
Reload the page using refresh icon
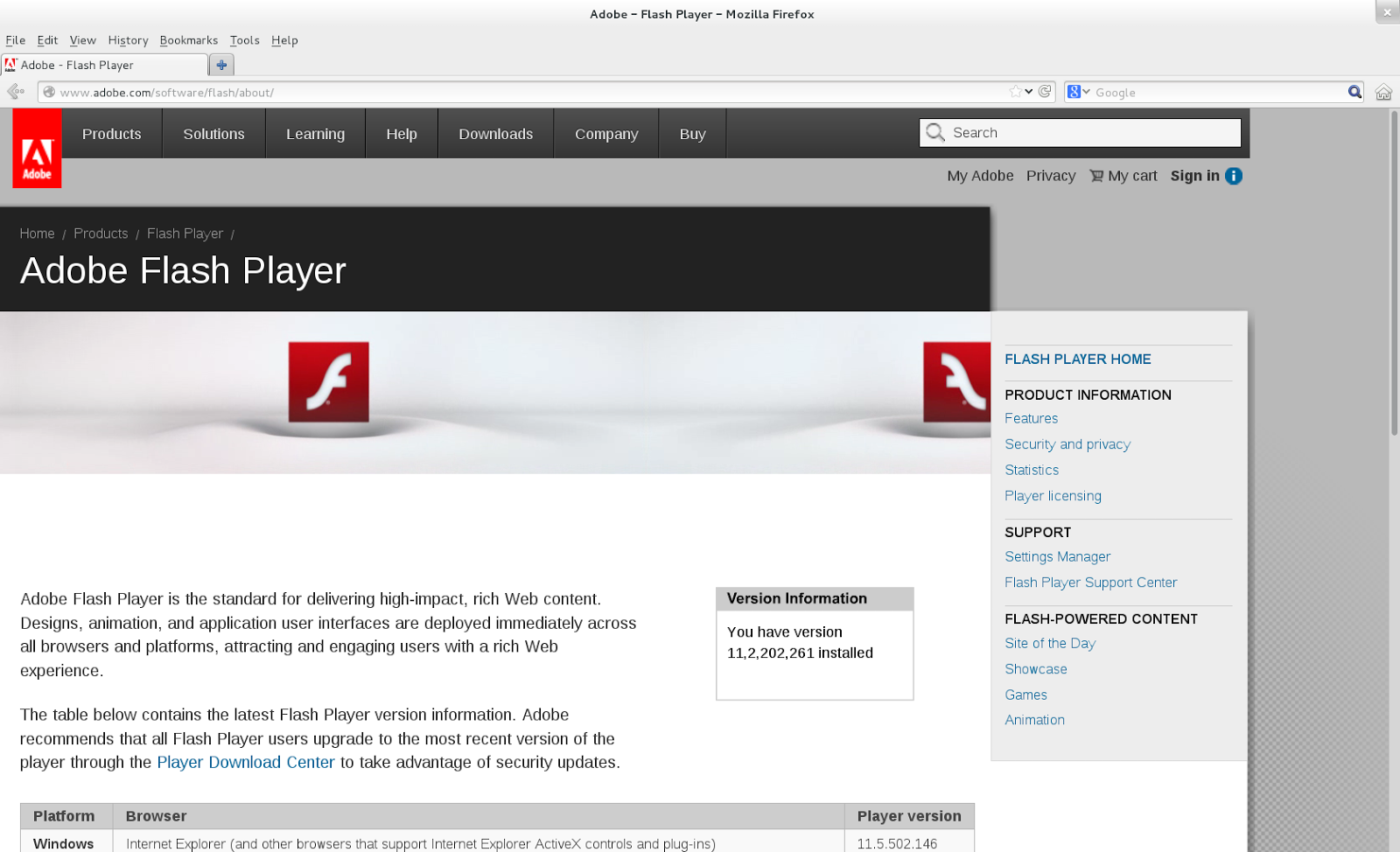(x=1045, y=92)
